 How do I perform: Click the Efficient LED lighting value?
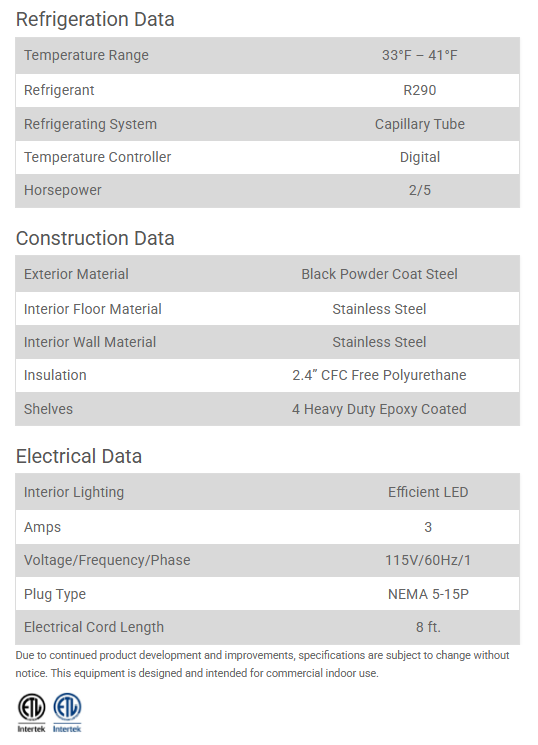pyautogui.click(x=428, y=492)
